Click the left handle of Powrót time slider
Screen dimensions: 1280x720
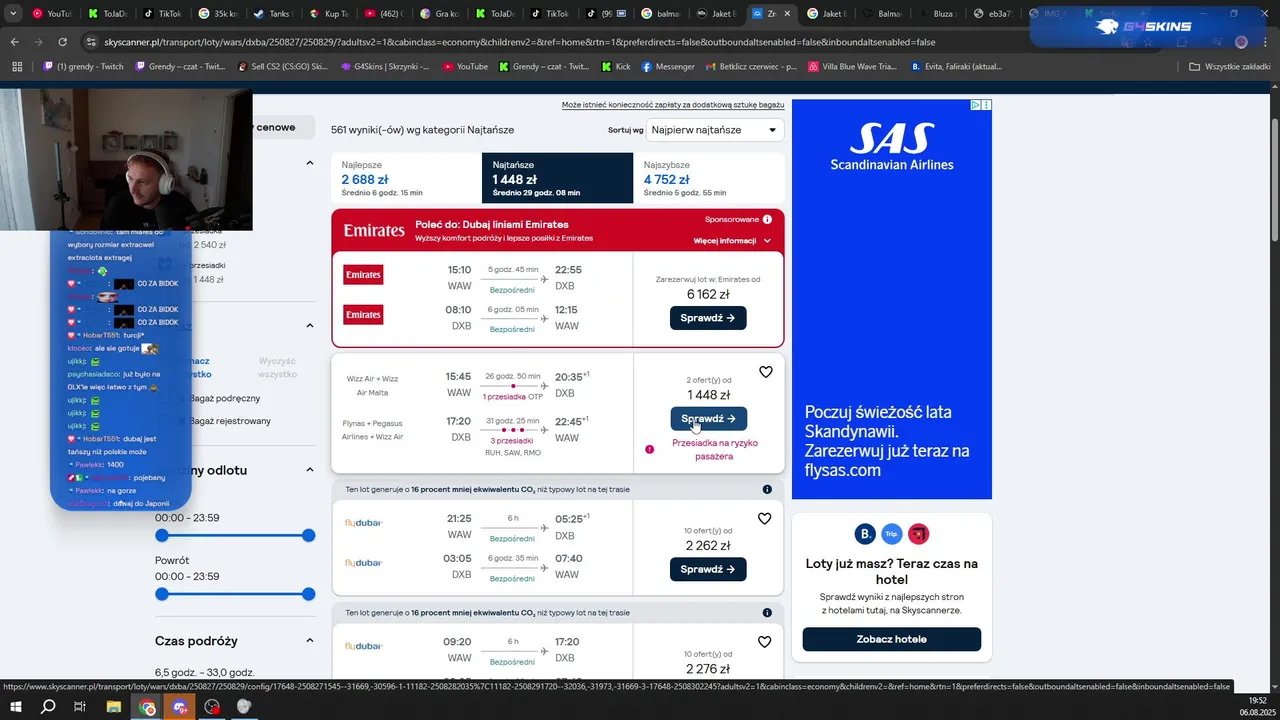162,594
